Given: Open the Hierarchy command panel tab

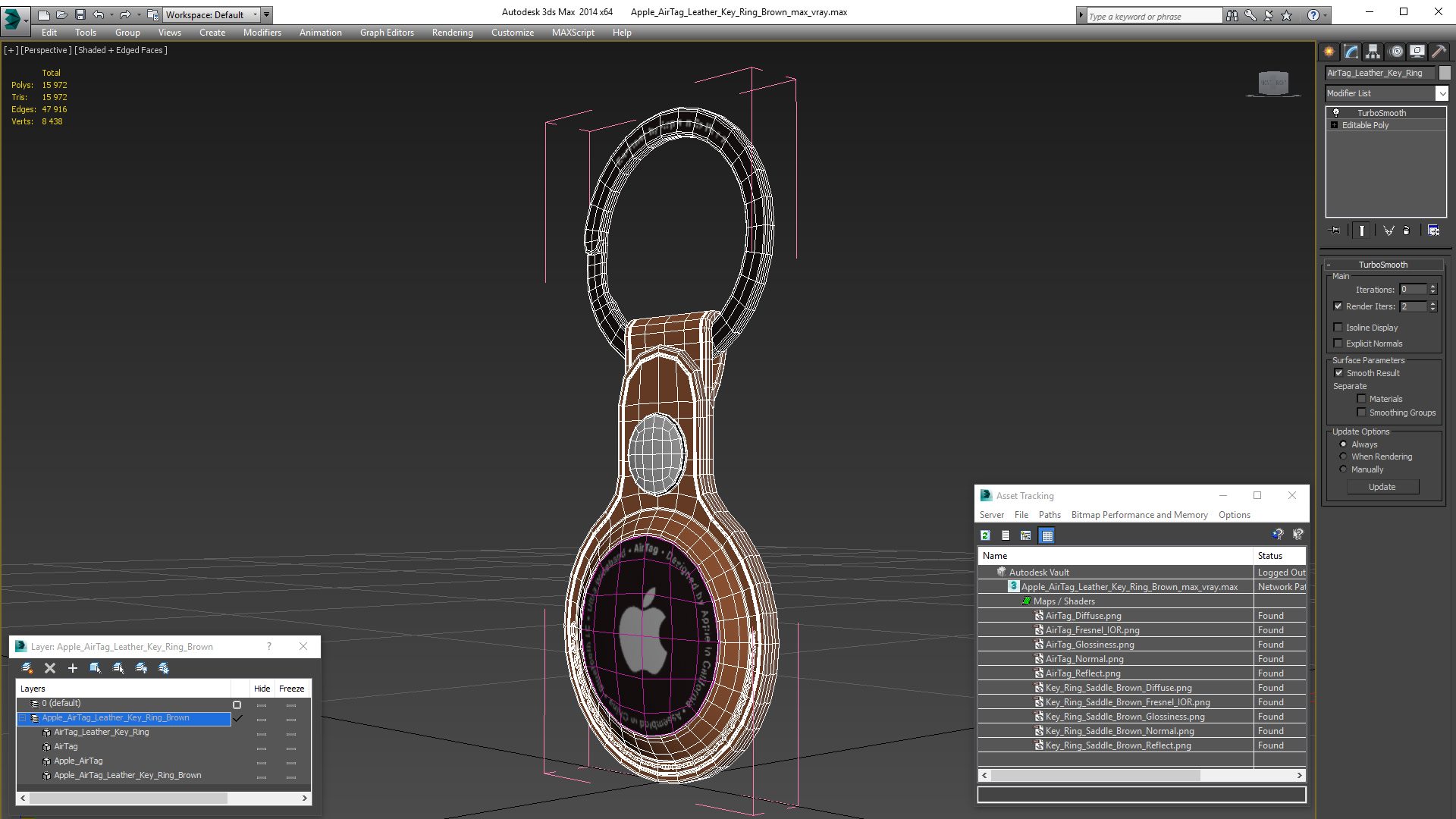Looking at the screenshot, I should (x=1373, y=52).
